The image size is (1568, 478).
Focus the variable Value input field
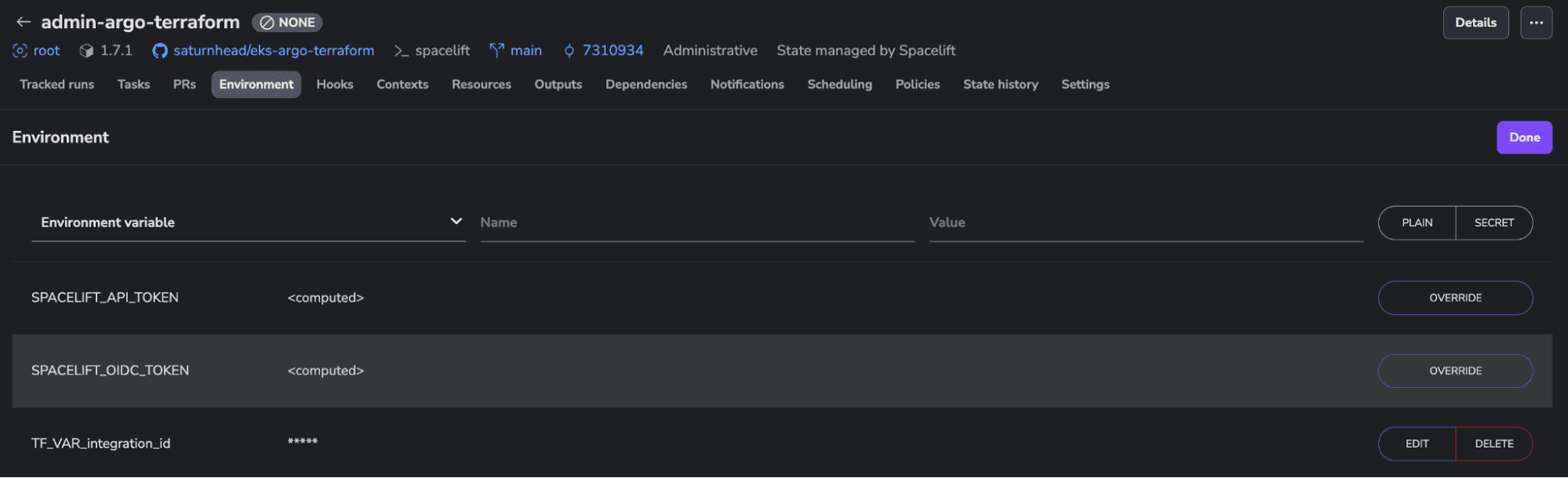(x=1146, y=223)
